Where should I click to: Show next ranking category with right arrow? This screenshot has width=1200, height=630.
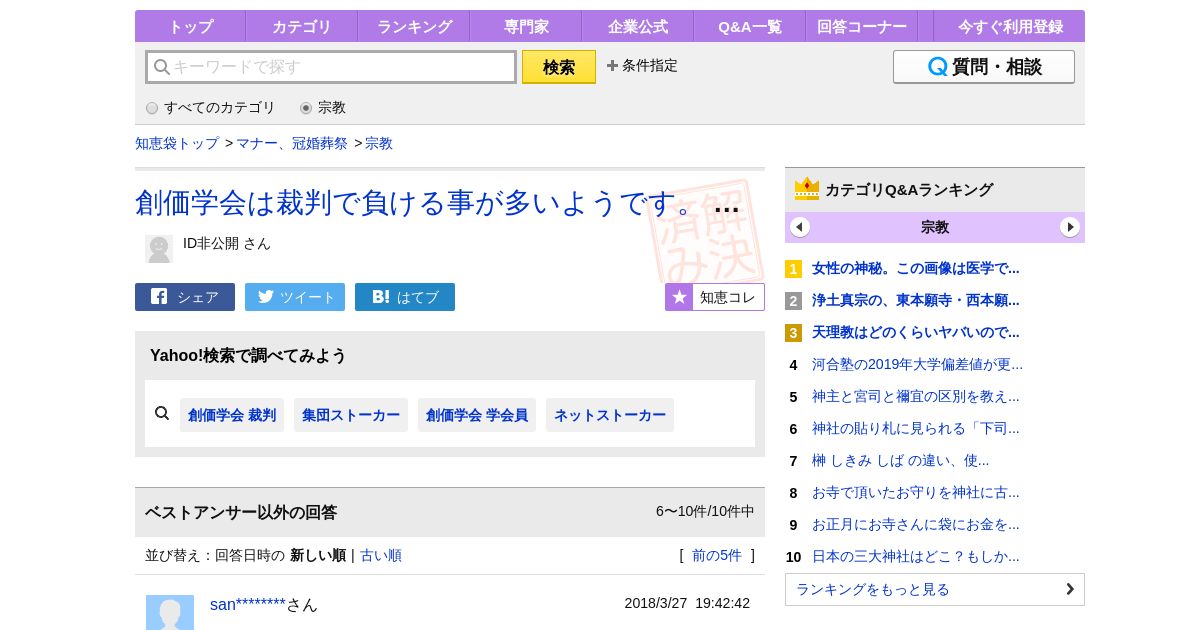click(x=1070, y=227)
